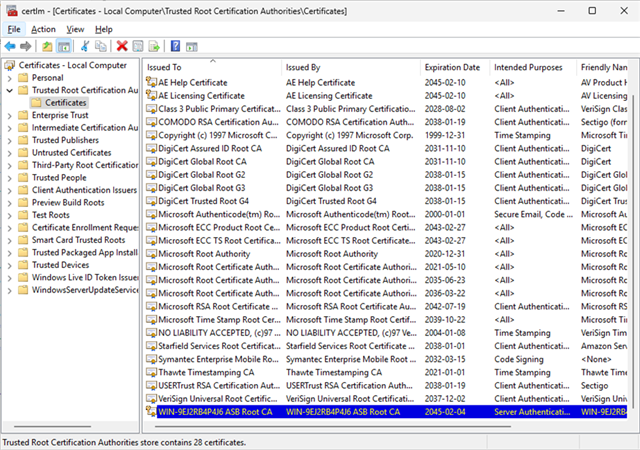Expand the Trusted People node

[10, 178]
